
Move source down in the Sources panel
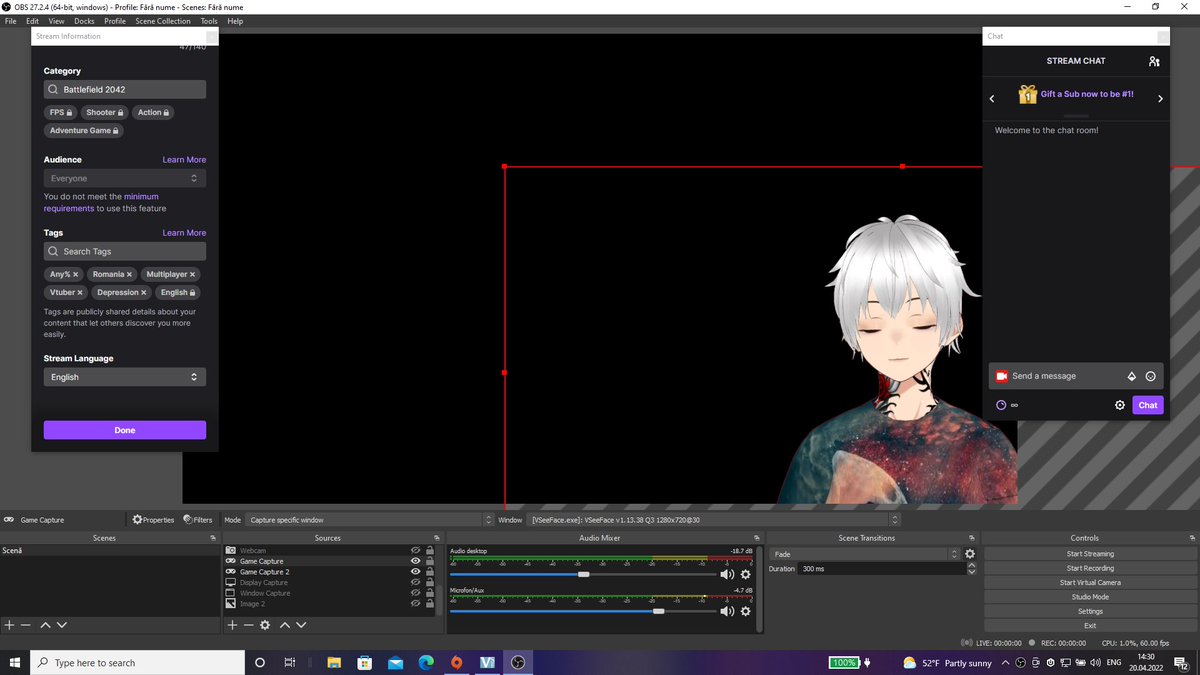coord(302,625)
